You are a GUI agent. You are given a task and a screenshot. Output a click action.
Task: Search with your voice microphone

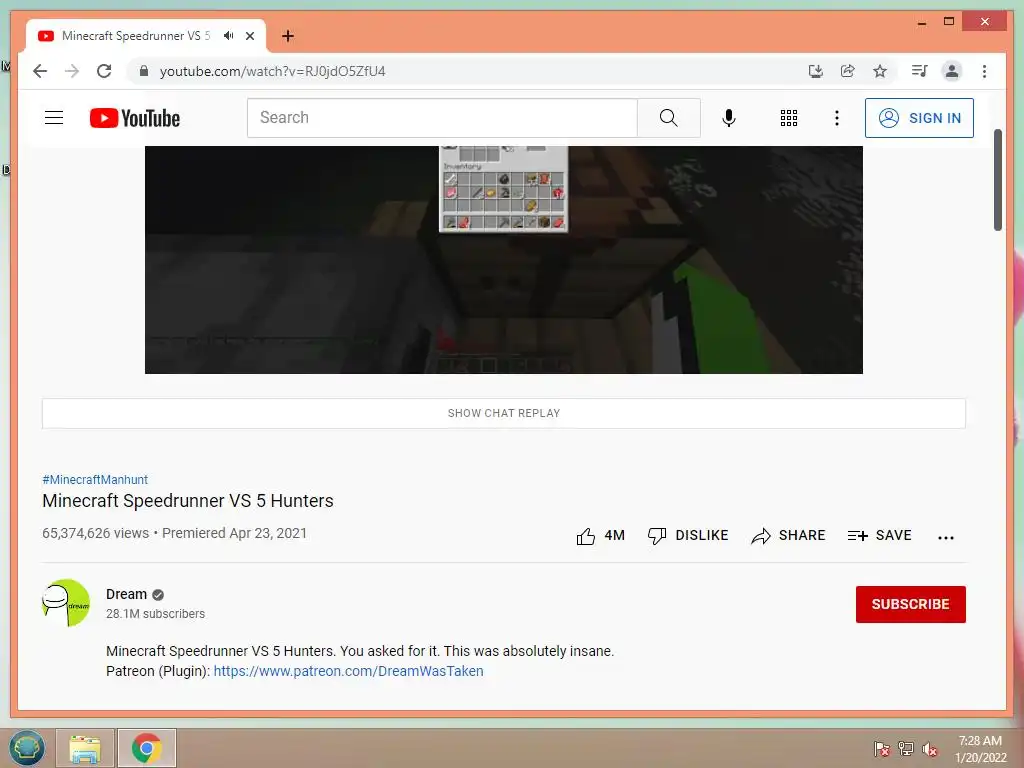tap(729, 118)
